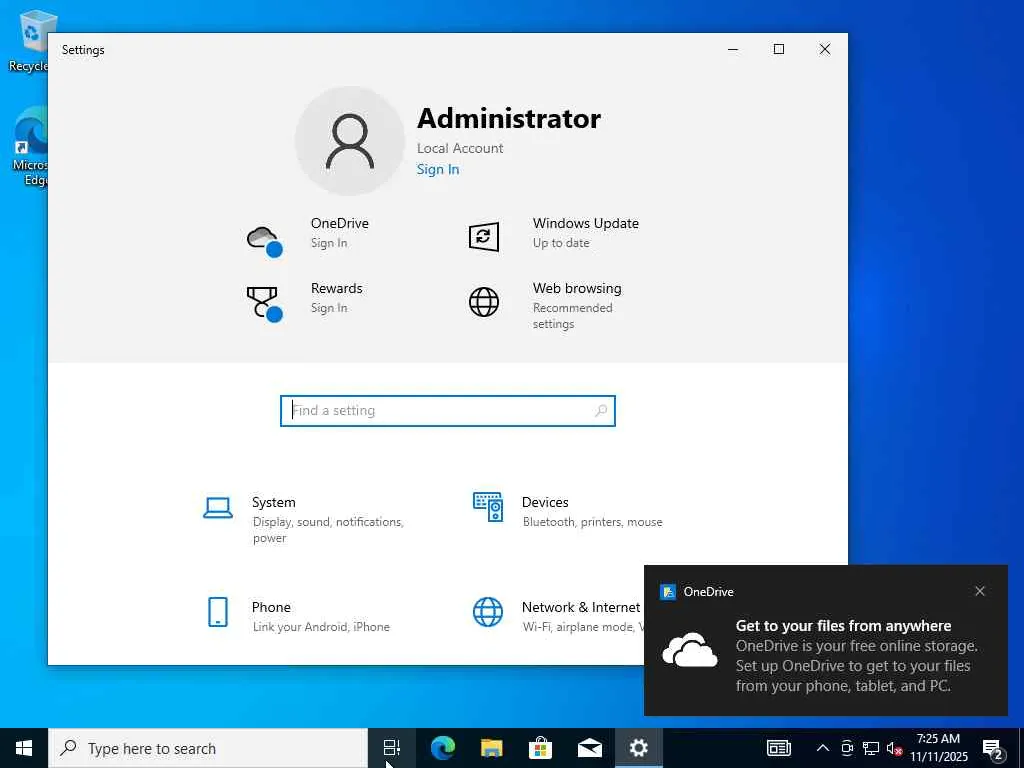The width and height of the screenshot is (1024, 768).
Task: Click the Administrator profile avatar
Action: [349, 140]
